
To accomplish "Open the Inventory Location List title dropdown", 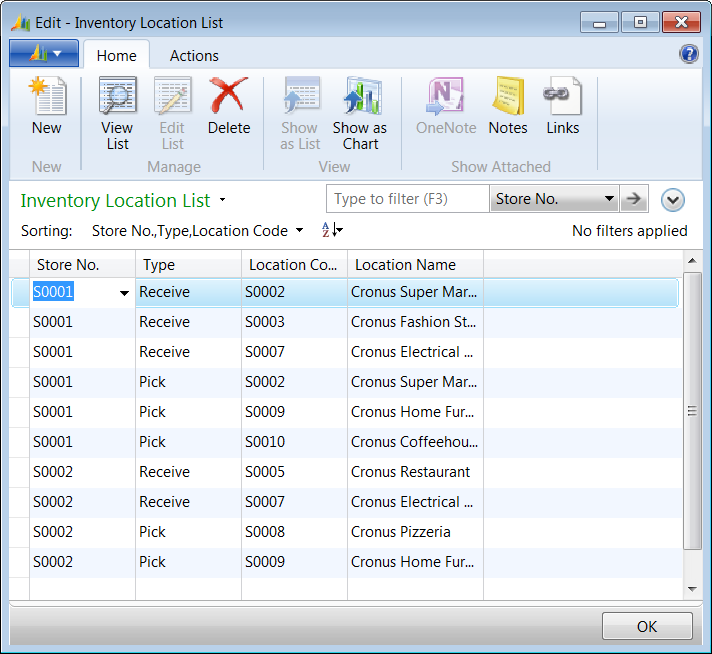I will tap(222, 200).
